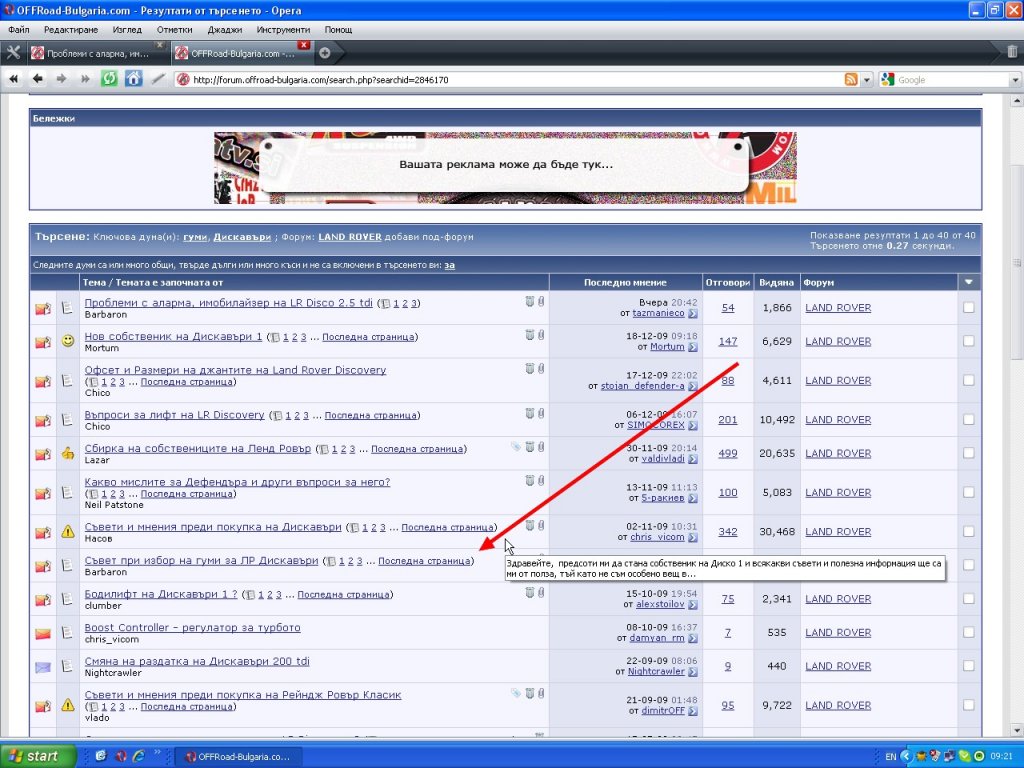Sort by Отговори column header
The image size is (1024, 768).
click(728, 282)
